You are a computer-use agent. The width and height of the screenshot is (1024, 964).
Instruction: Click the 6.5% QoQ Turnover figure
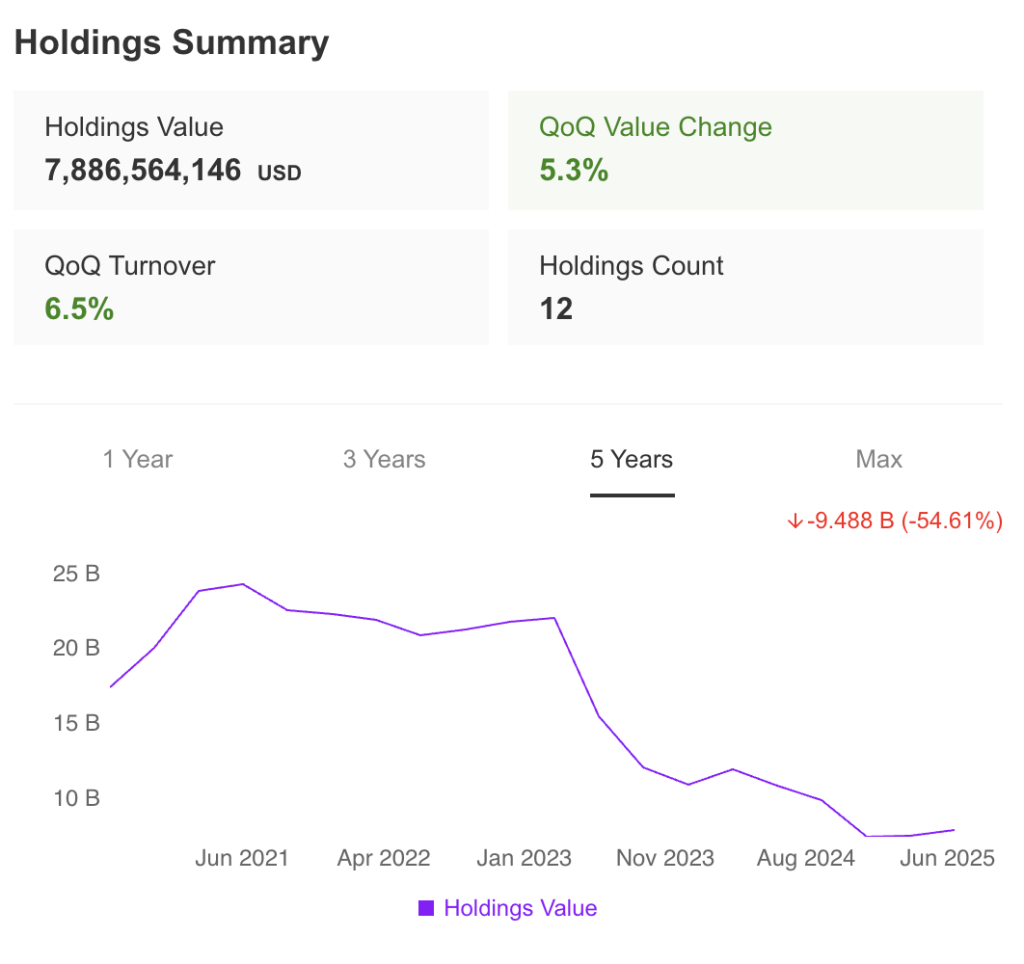pyautogui.click(x=79, y=309)
